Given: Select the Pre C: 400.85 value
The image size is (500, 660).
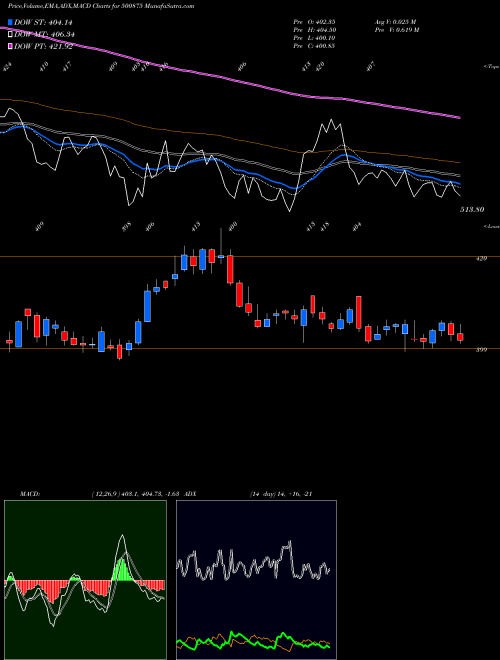Looking at the screenshot, I should coord(314,45).
